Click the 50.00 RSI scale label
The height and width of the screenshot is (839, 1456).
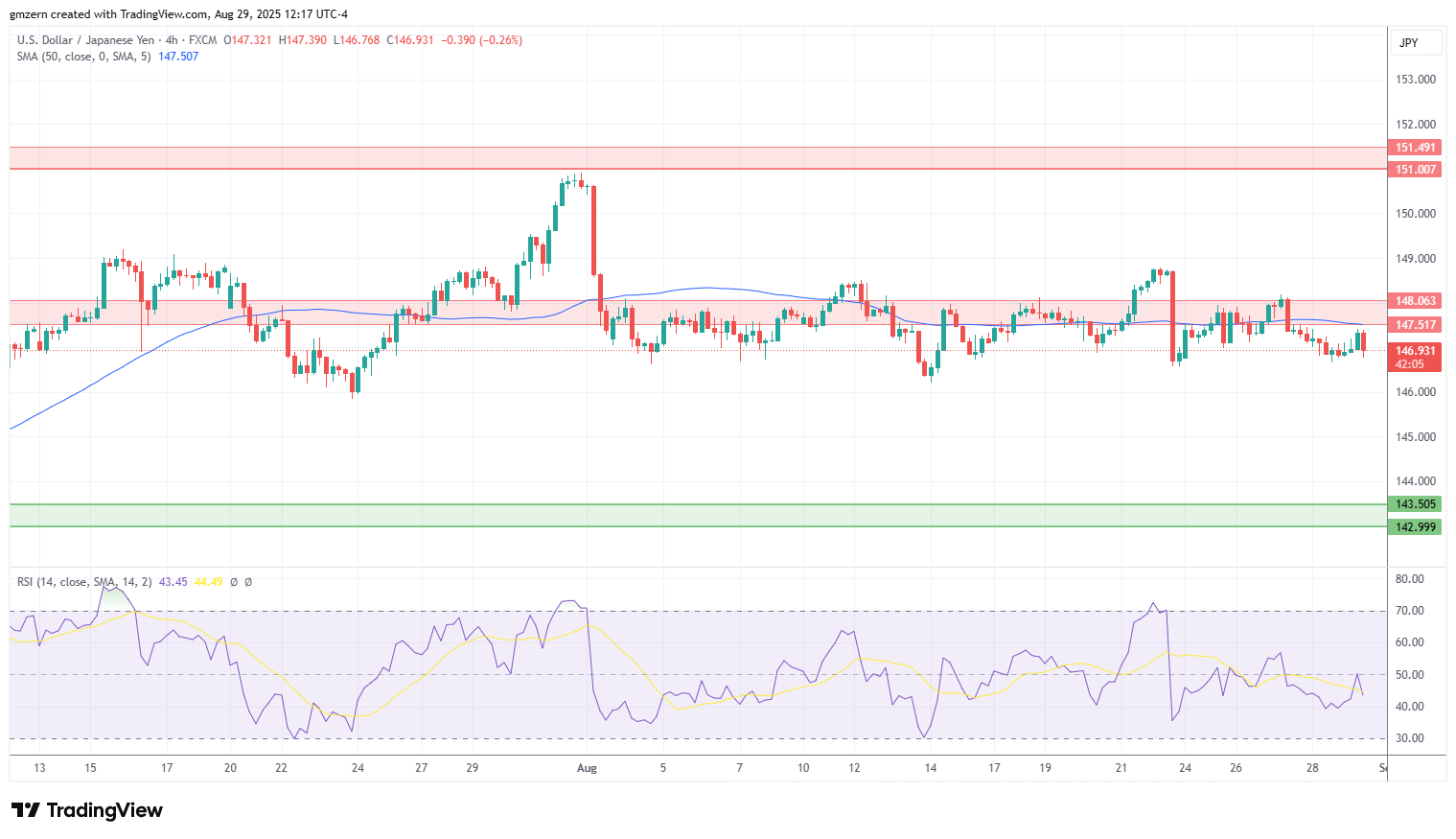(x=1410, y=675)
